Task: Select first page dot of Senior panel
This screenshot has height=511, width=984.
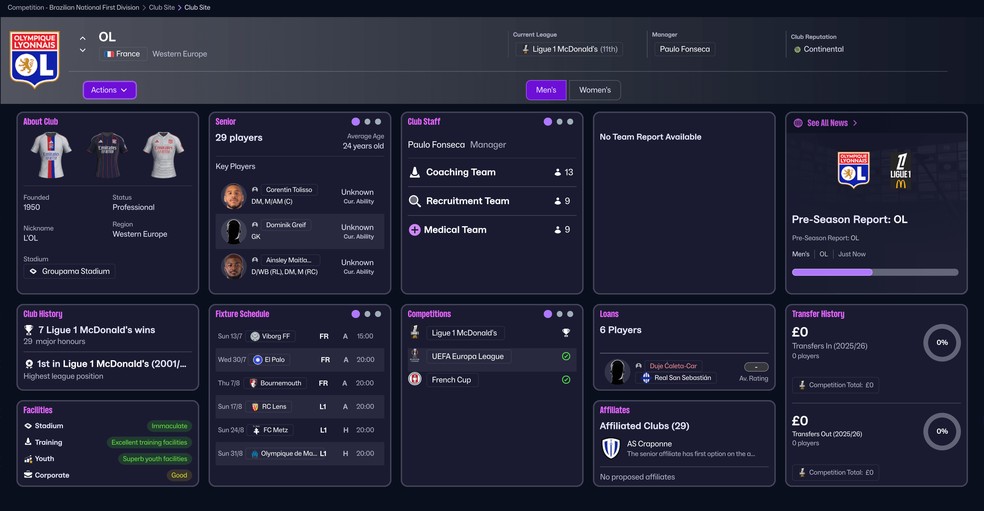Action: coord(356,122)
